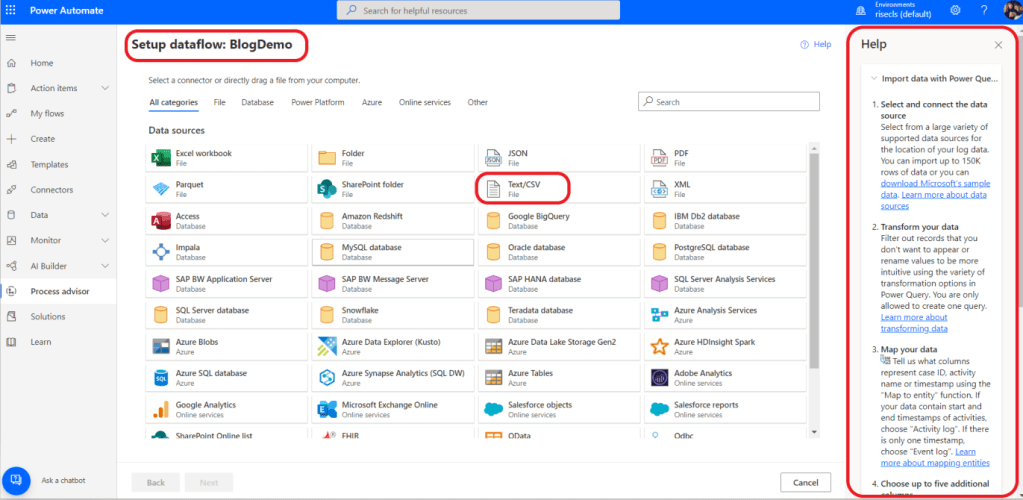Screen dimensions: 1023x500
Task: Switch to the Database category tab
Action: click(x=257, y=102)
